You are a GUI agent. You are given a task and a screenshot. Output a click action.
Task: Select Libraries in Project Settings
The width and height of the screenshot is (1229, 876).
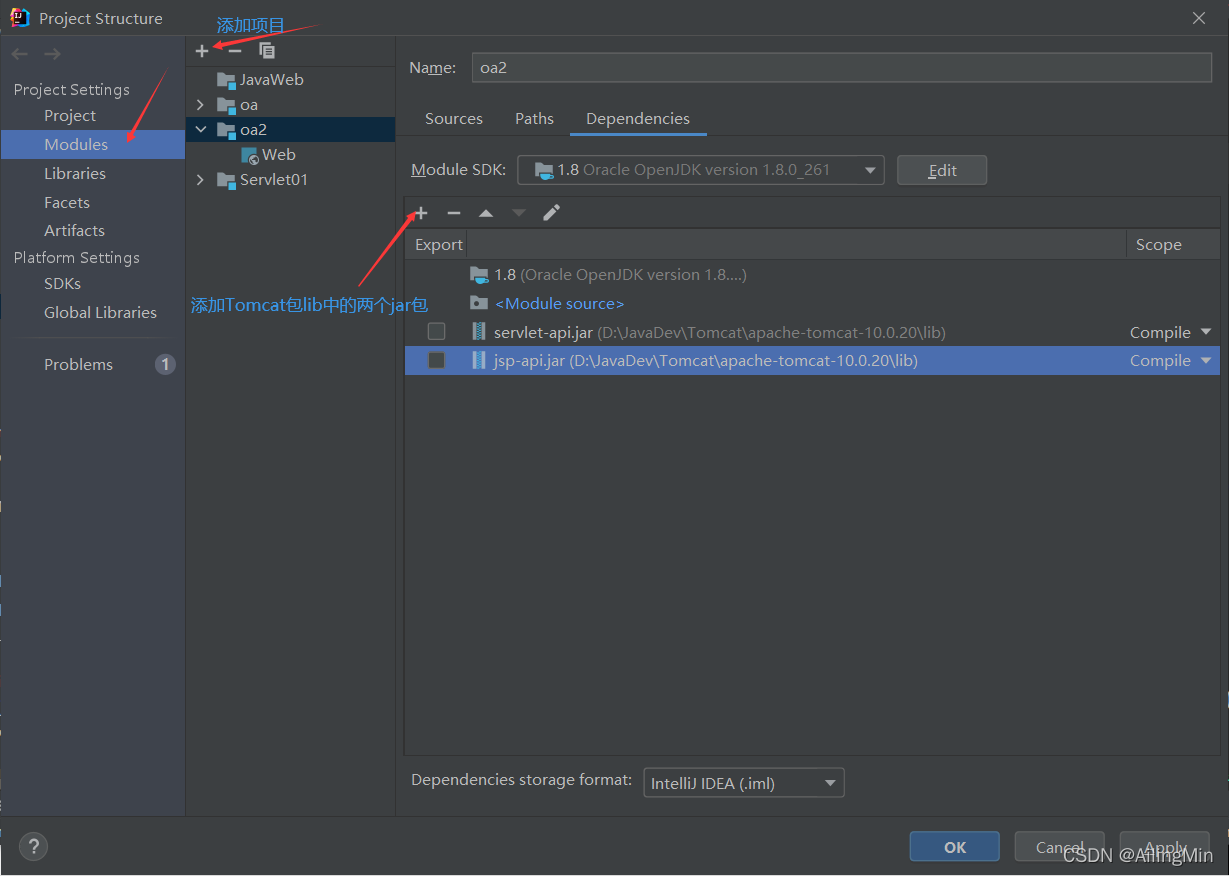pyautogui.click(x=75, y=174)
